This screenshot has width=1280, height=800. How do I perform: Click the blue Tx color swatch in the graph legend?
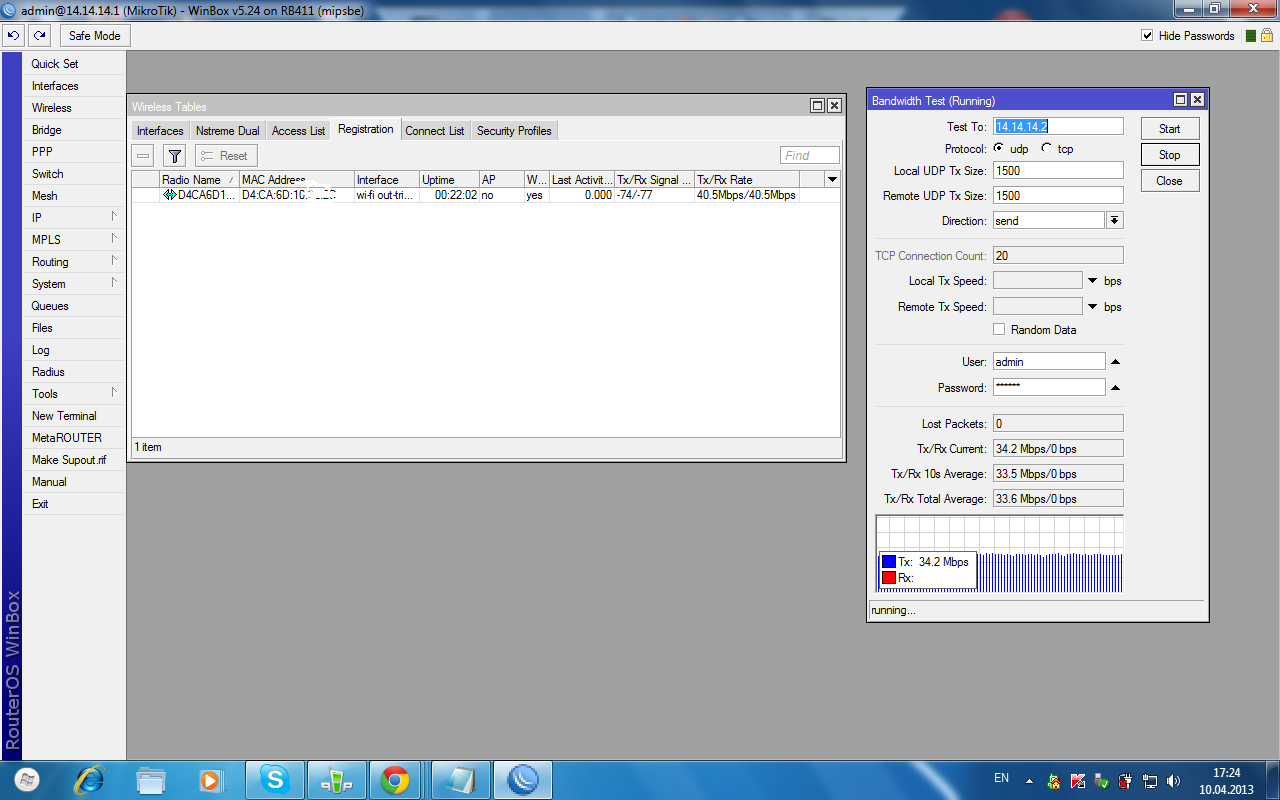click(889, 562)
